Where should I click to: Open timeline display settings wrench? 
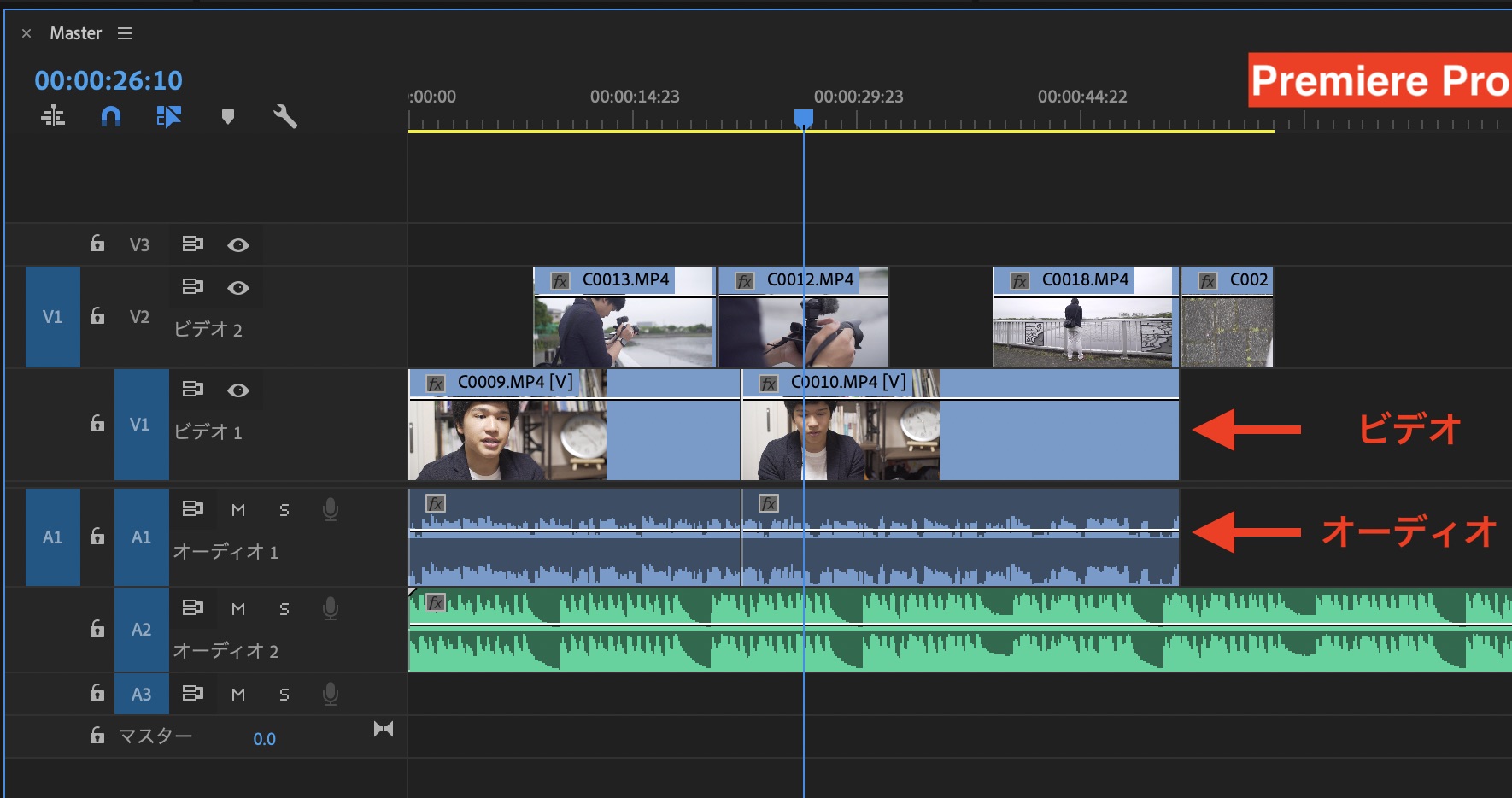coord(284,116)
